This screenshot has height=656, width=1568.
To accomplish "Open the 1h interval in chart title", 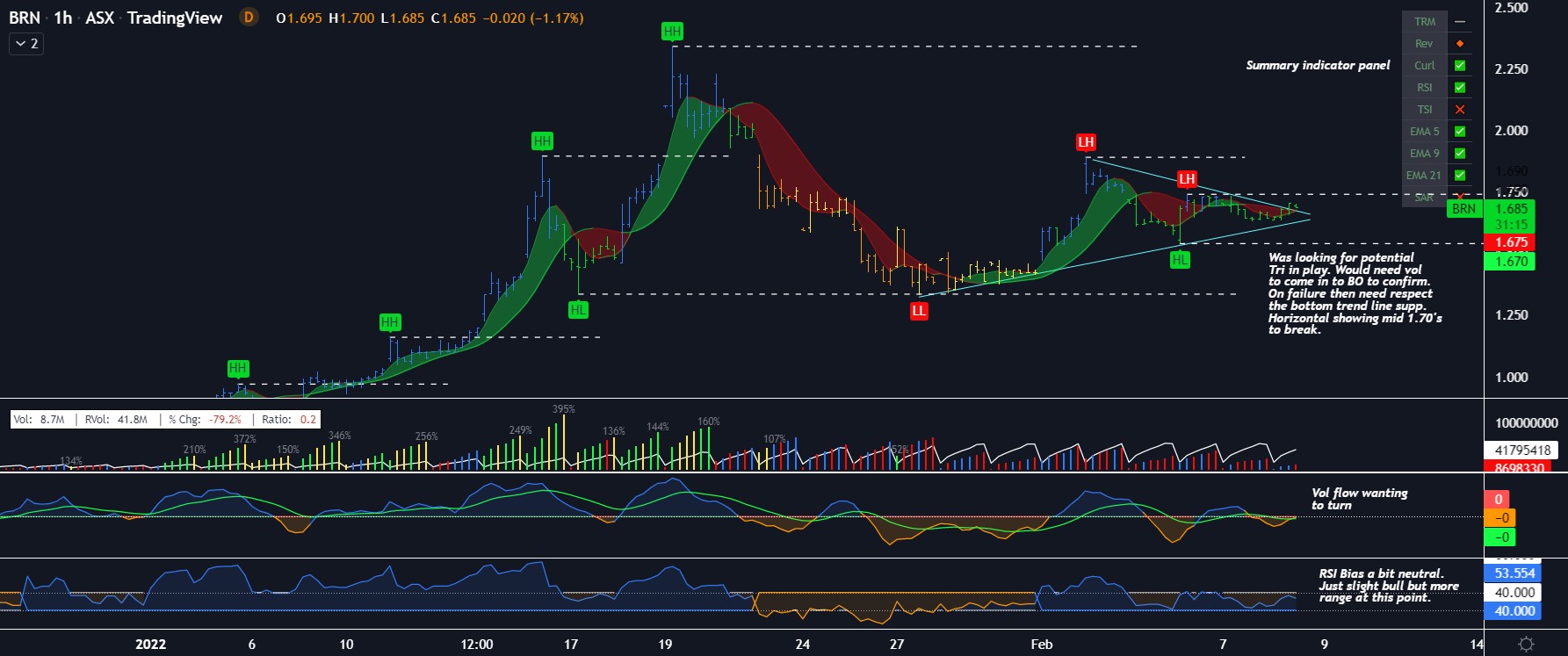I will pyautogui.click(x=62, y=18).
